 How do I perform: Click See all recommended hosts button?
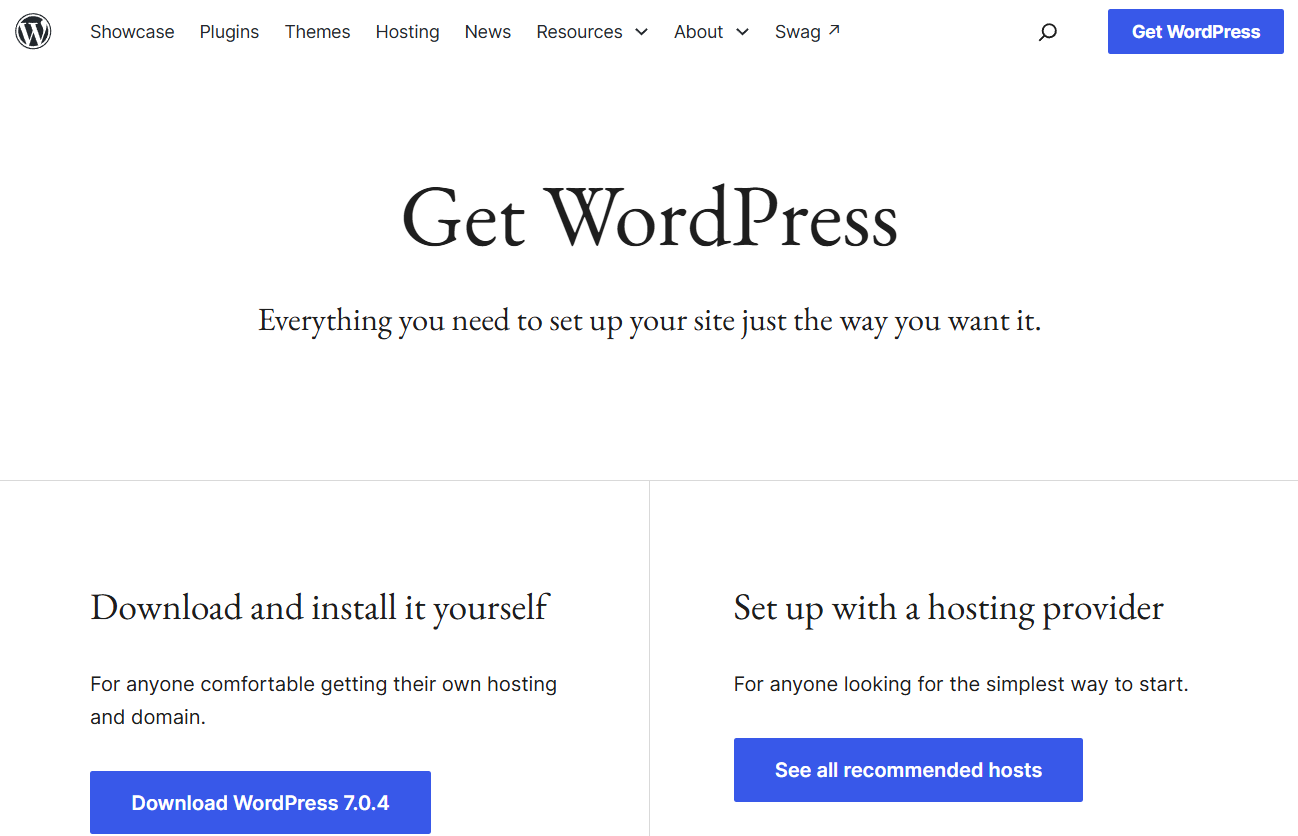[908, 770]
